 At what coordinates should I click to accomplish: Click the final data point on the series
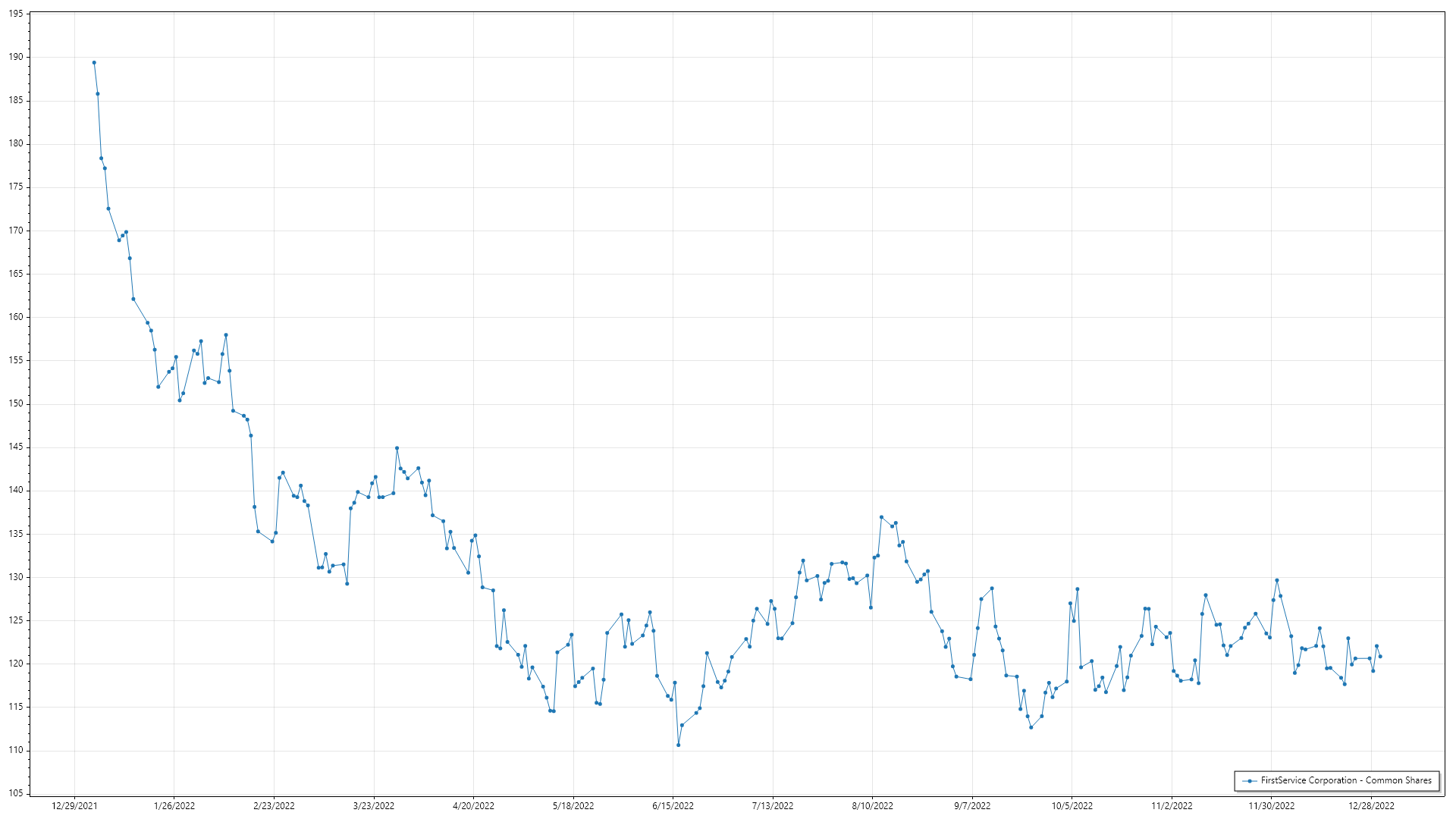pyautogui.click(x=1380, y=656)
